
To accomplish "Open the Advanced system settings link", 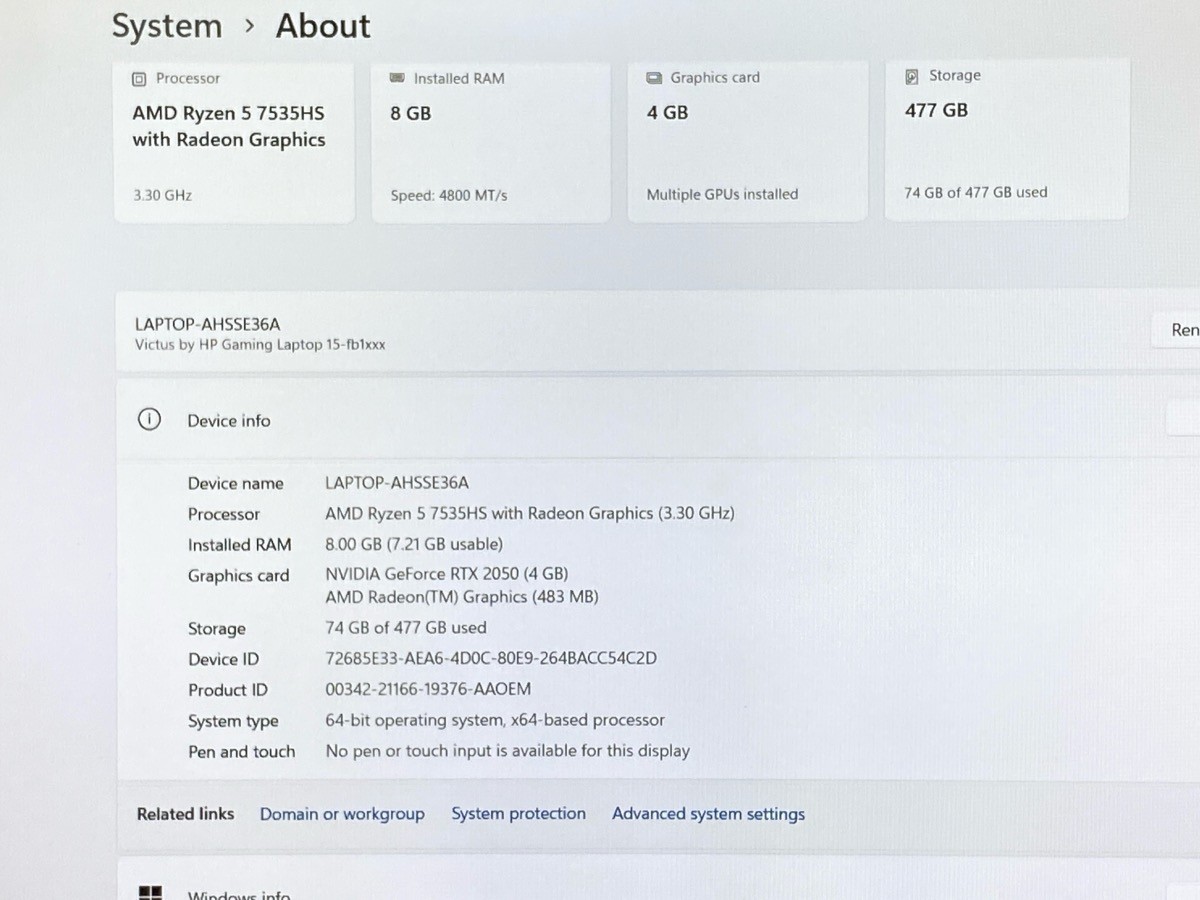I will tap(708, 814).
